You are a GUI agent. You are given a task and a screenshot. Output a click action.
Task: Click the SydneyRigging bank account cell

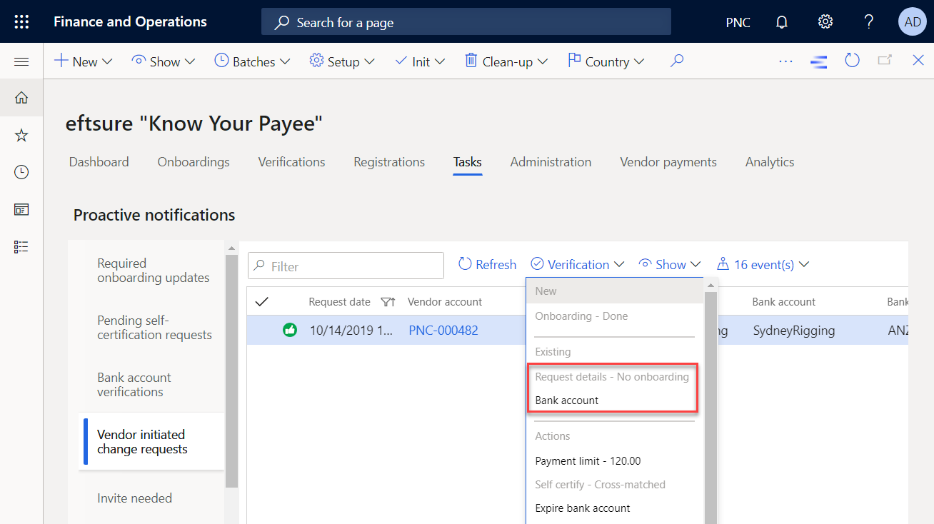794,330
